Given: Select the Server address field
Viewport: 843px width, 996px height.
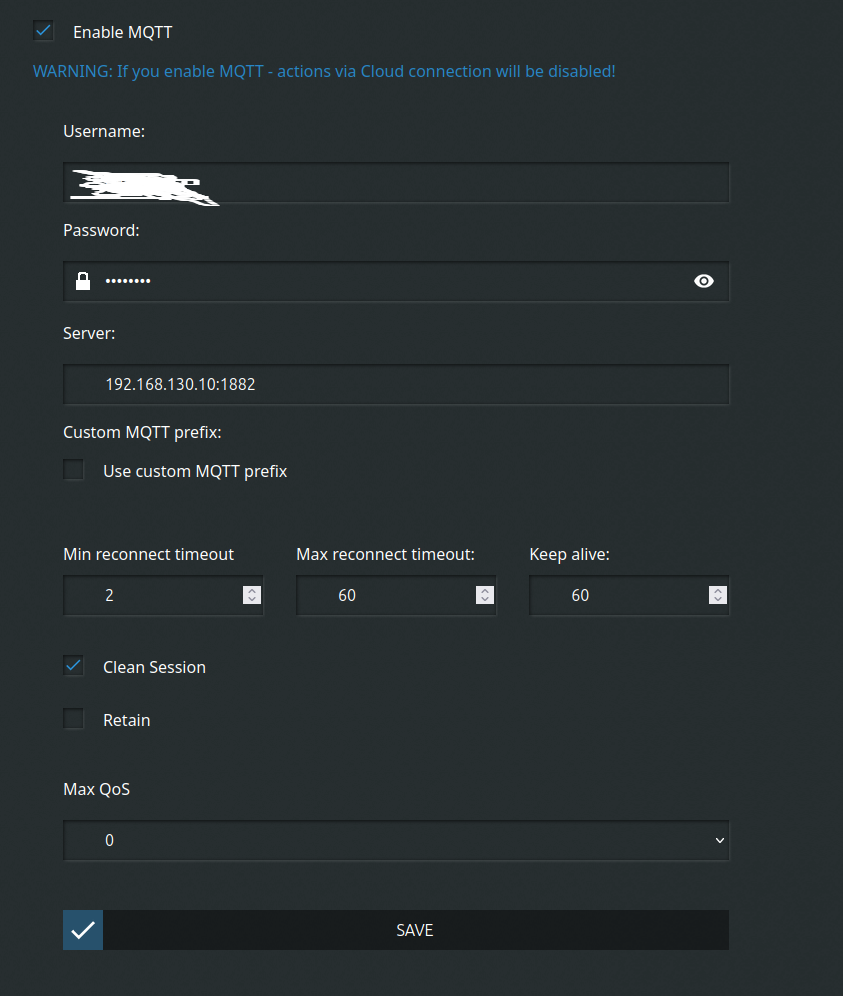Looking at the screenshot, I should [396, 384].
